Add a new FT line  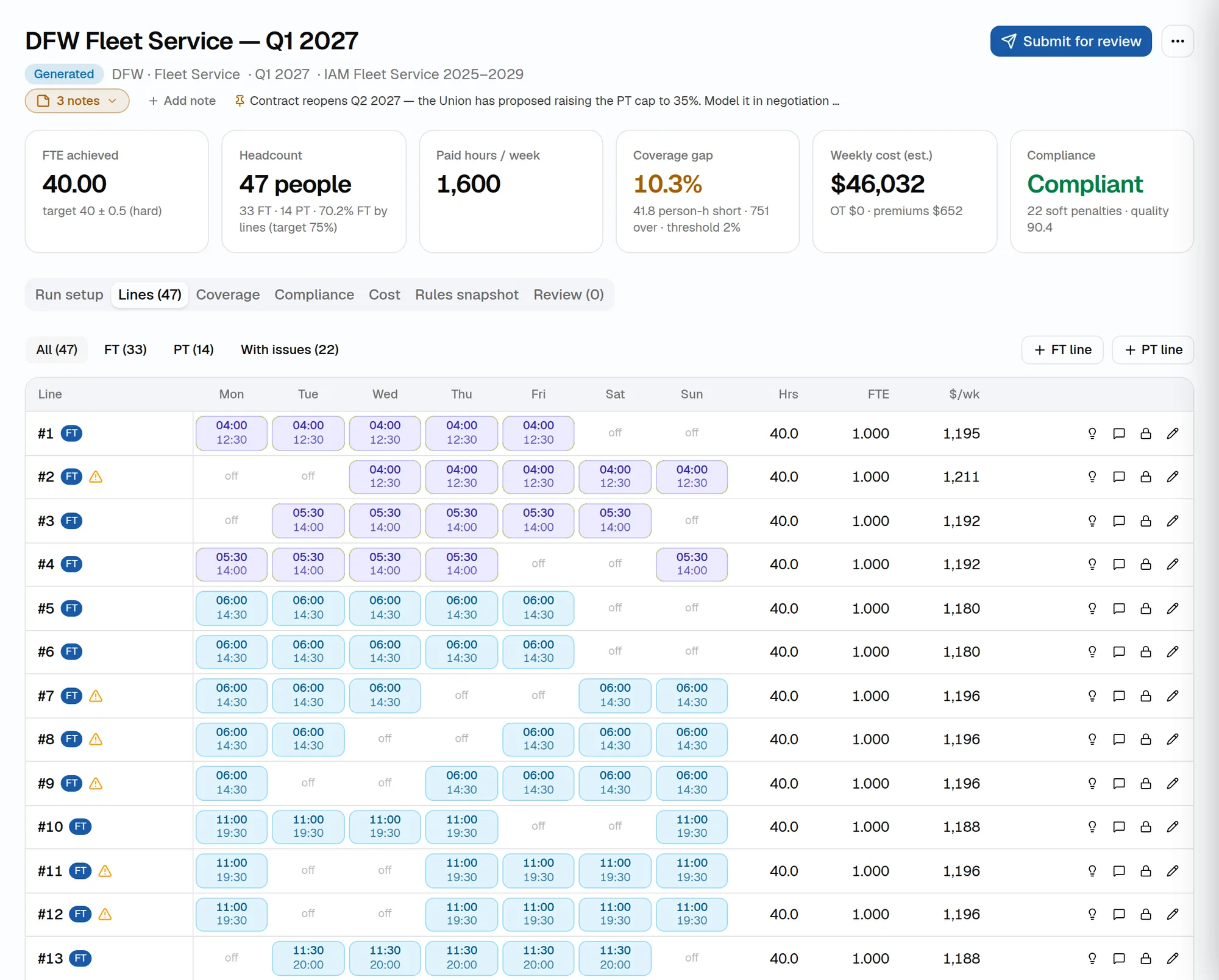(1062, 350)
